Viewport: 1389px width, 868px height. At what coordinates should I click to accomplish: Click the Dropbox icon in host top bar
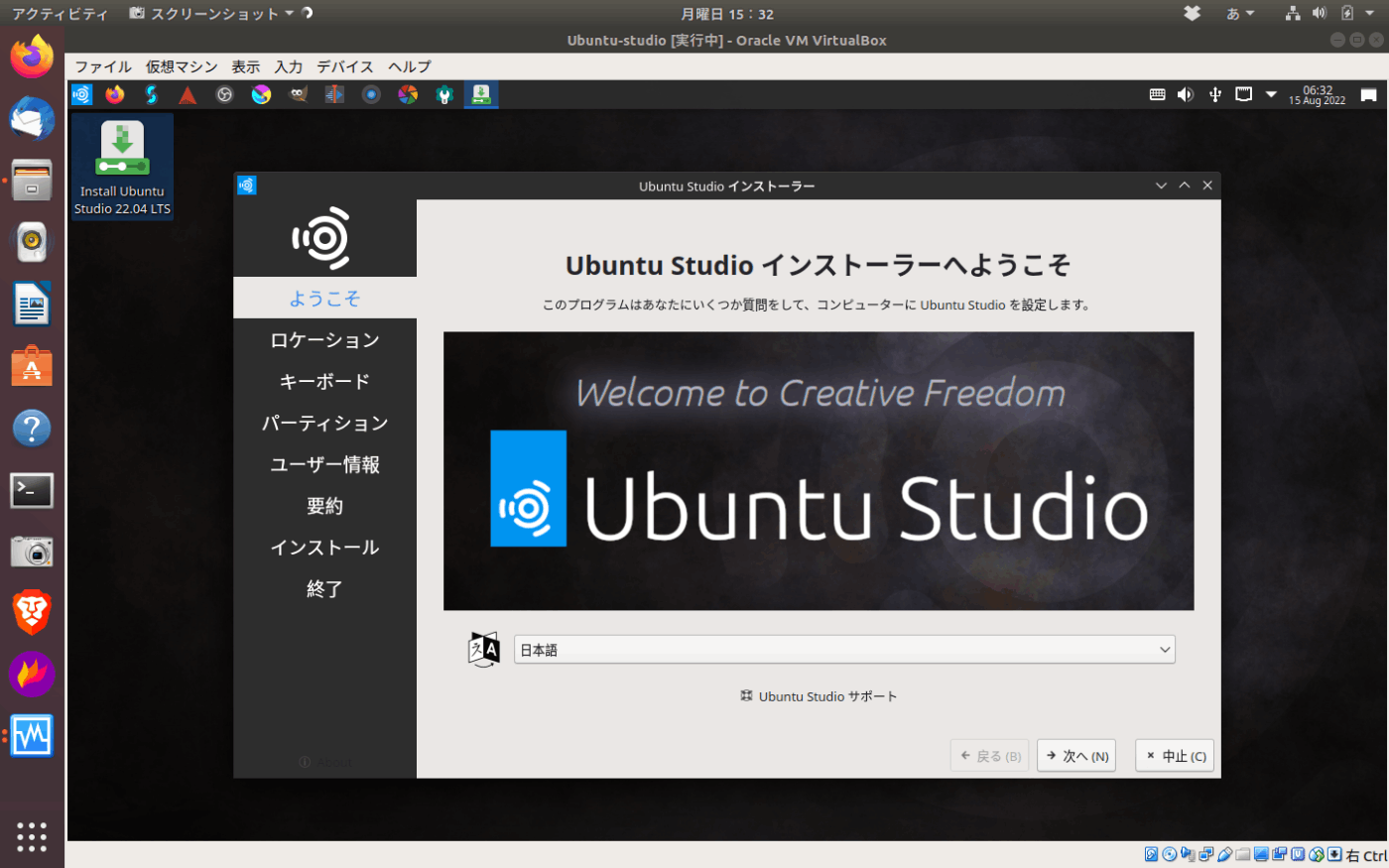(x=1193, y=14)
